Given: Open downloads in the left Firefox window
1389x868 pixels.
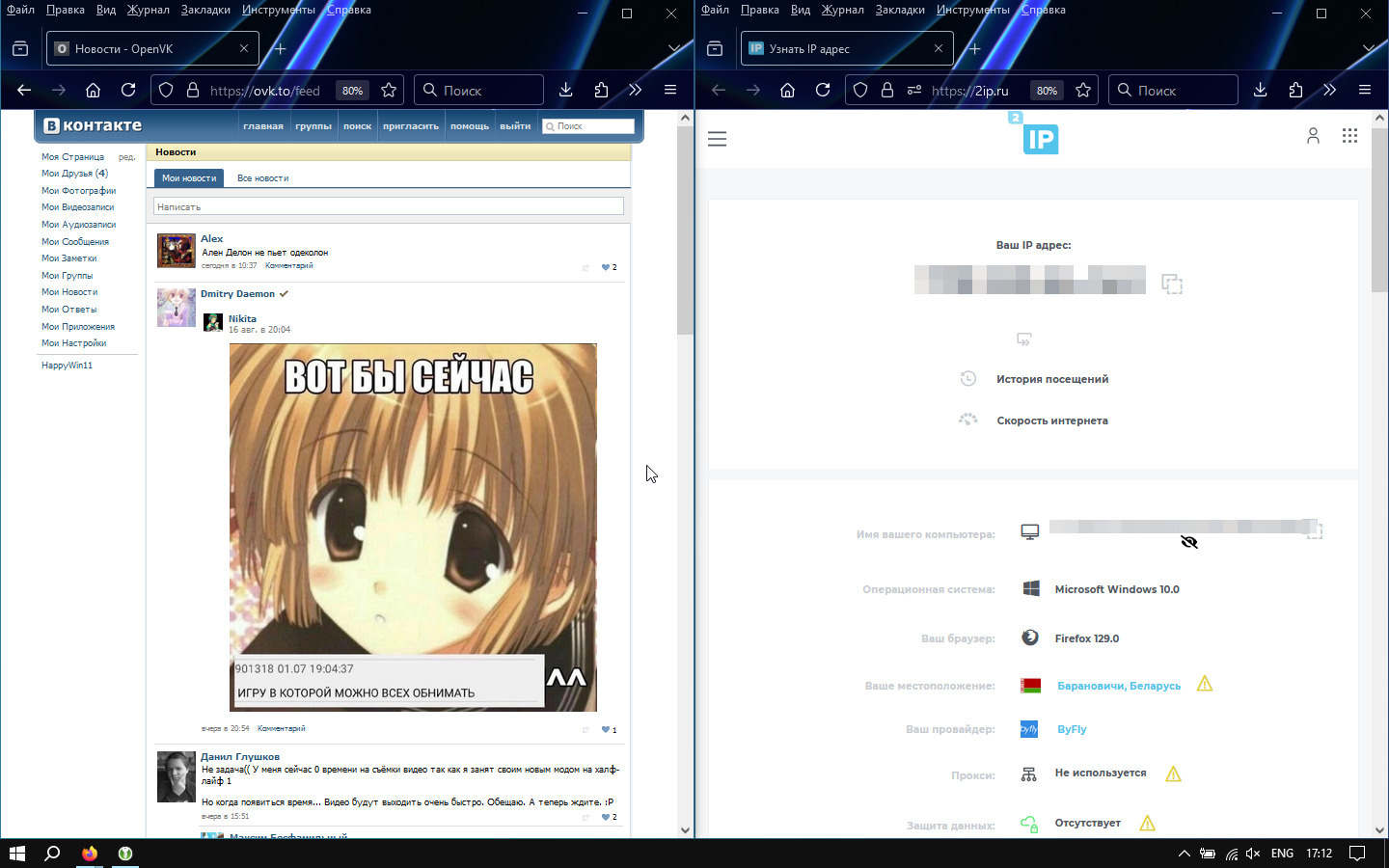Looking at the screenshot, I should click(566, 90).
